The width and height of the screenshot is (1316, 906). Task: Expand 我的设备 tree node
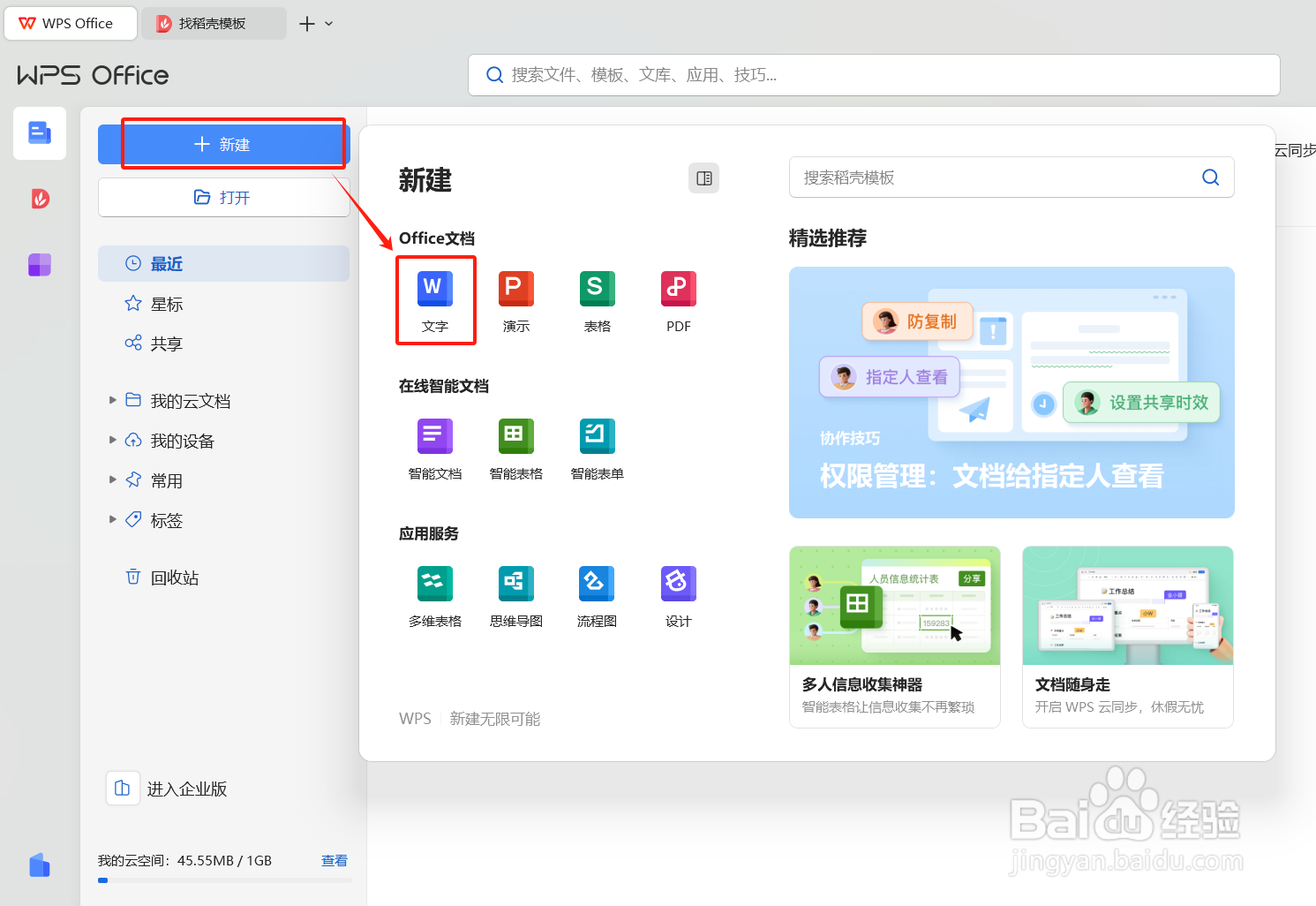pos(113,440)
